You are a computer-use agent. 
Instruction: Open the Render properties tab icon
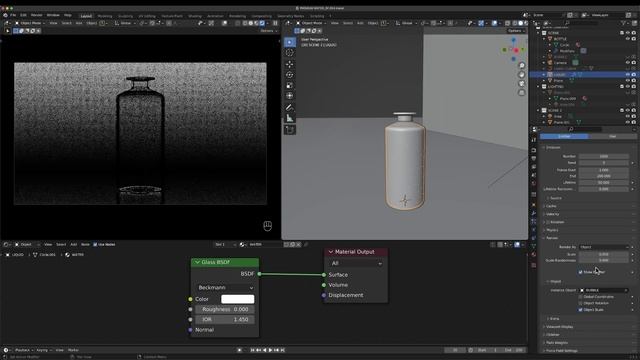coord(533,150)
